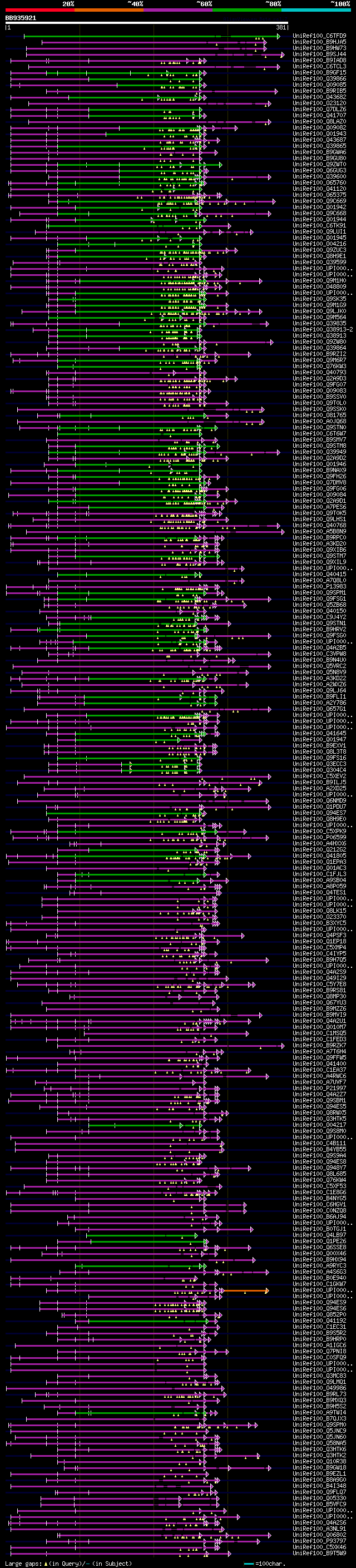This screenshot has height=1568, width=356.
Task: Select UniRef100_O23120 entry
Action: point(319,103)
